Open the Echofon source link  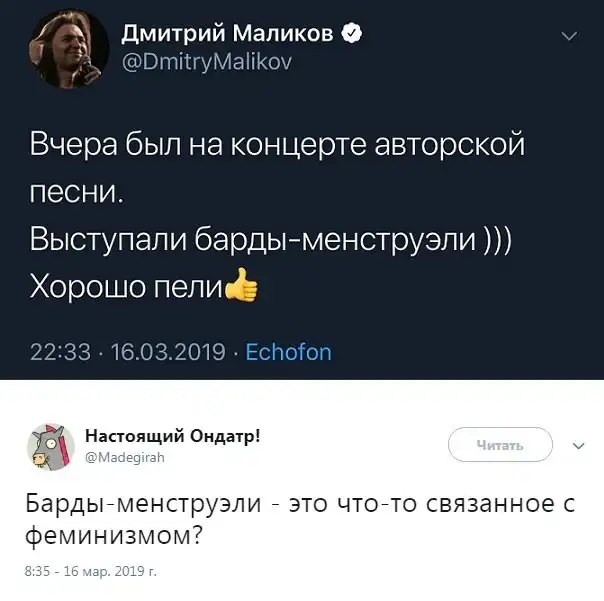pyautogui.click(x=288, y=352)
